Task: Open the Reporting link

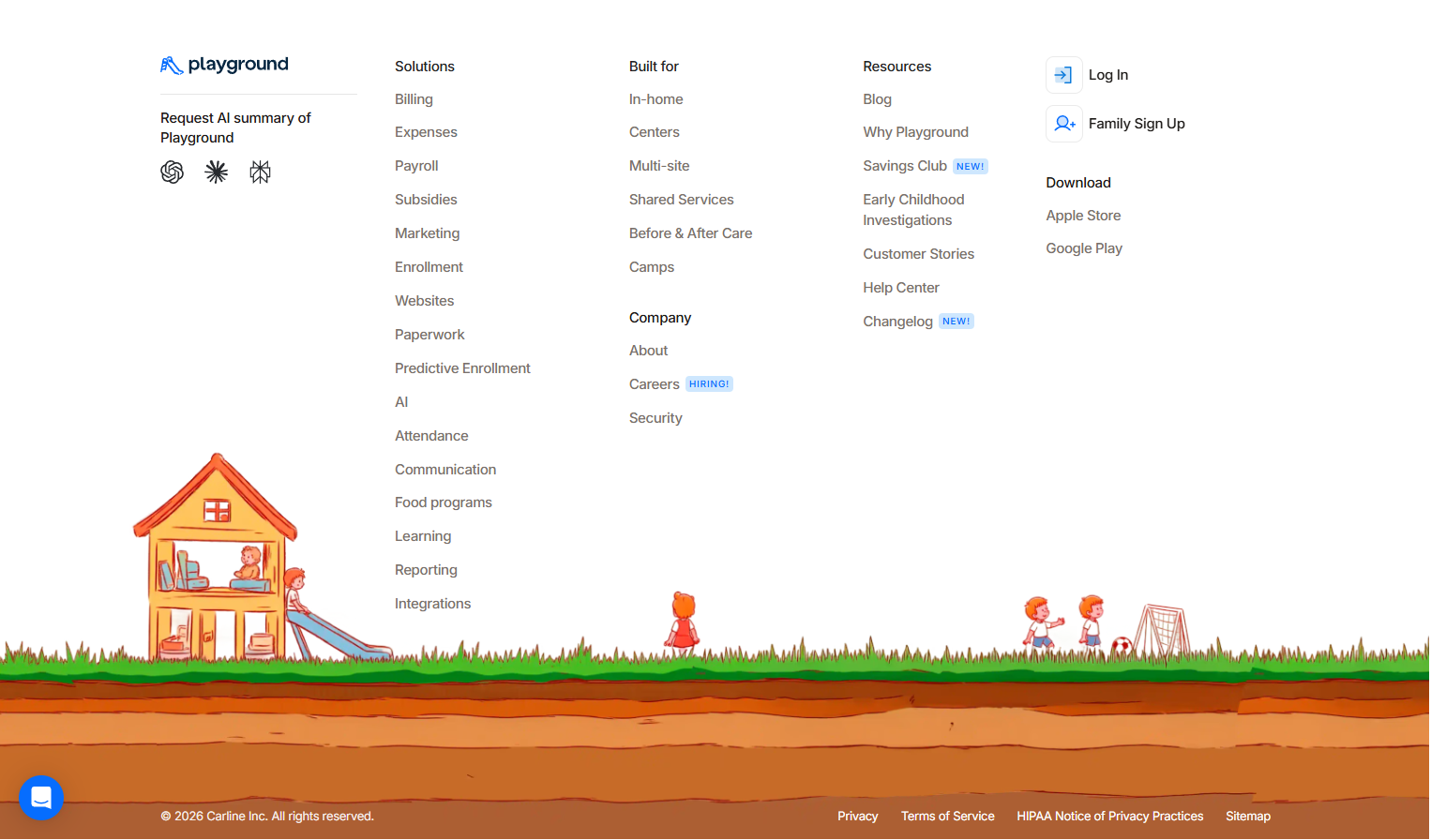Action: click(426, 570)
